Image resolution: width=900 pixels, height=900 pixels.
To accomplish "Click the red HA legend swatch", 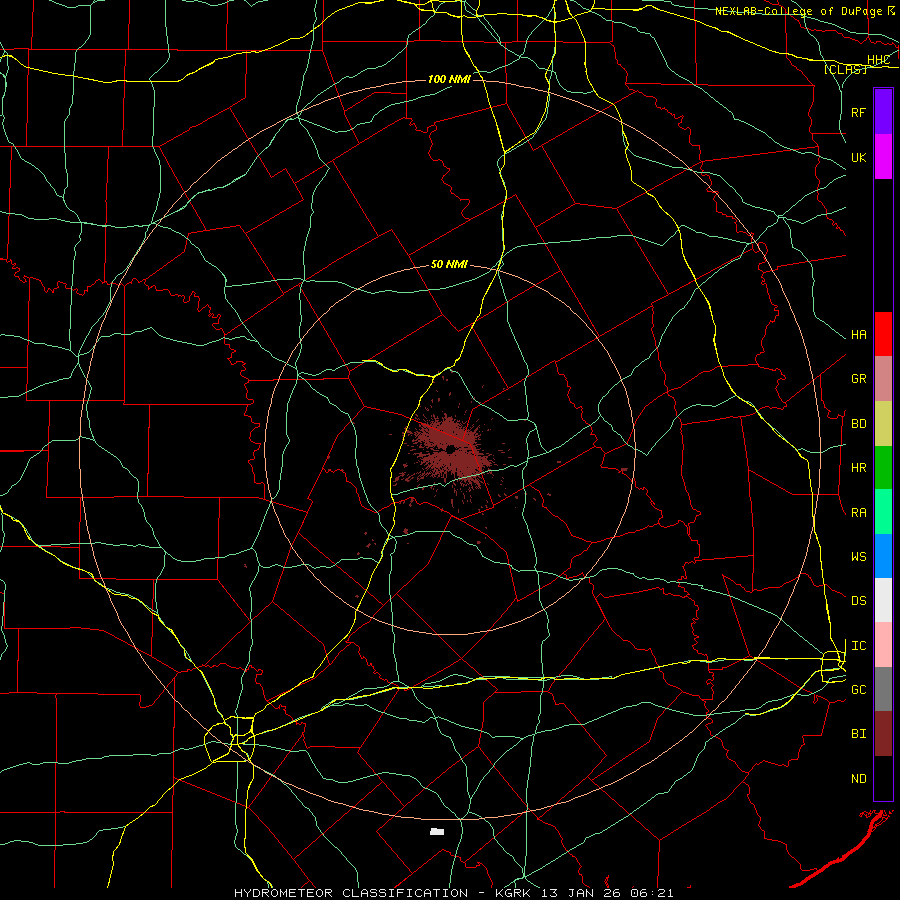I will [883, 334].
